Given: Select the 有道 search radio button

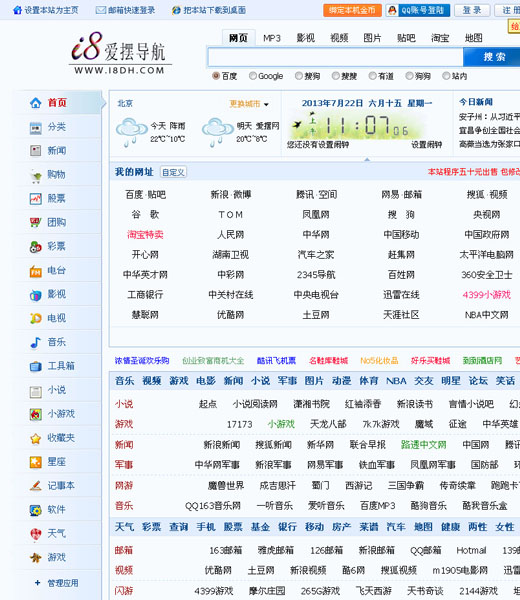Looking at the screenshot, I should click(x=372, y=76).
